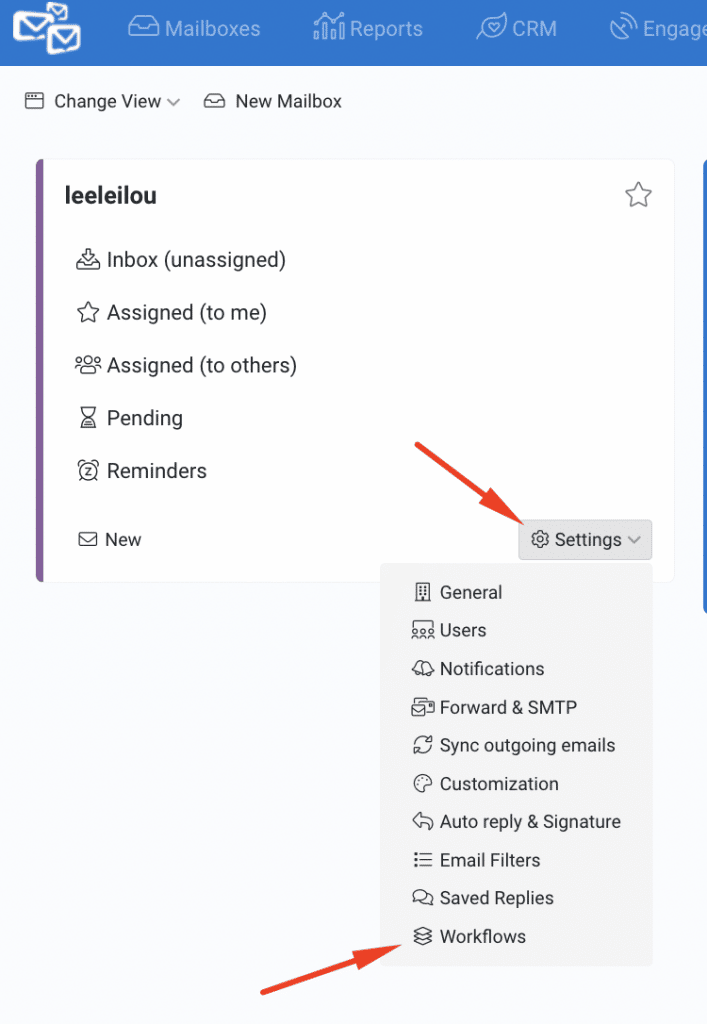
Task: Select Users from the settings menu
Action: click(x=462, y=630)
